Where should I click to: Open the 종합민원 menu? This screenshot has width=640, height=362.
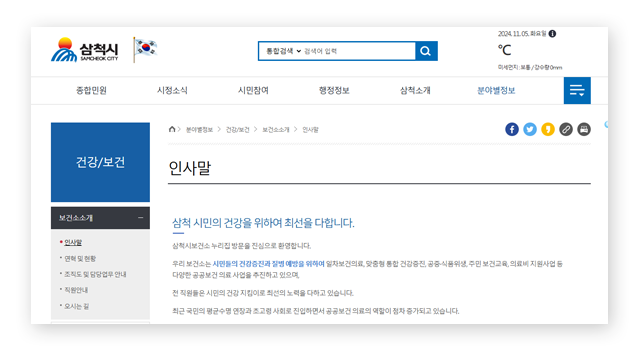[x=91, y=90]
